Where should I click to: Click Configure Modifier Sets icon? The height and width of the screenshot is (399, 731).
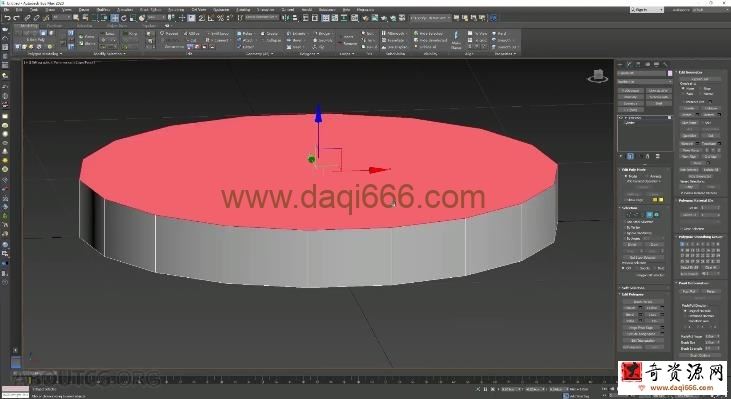click(x=658, y=157)
